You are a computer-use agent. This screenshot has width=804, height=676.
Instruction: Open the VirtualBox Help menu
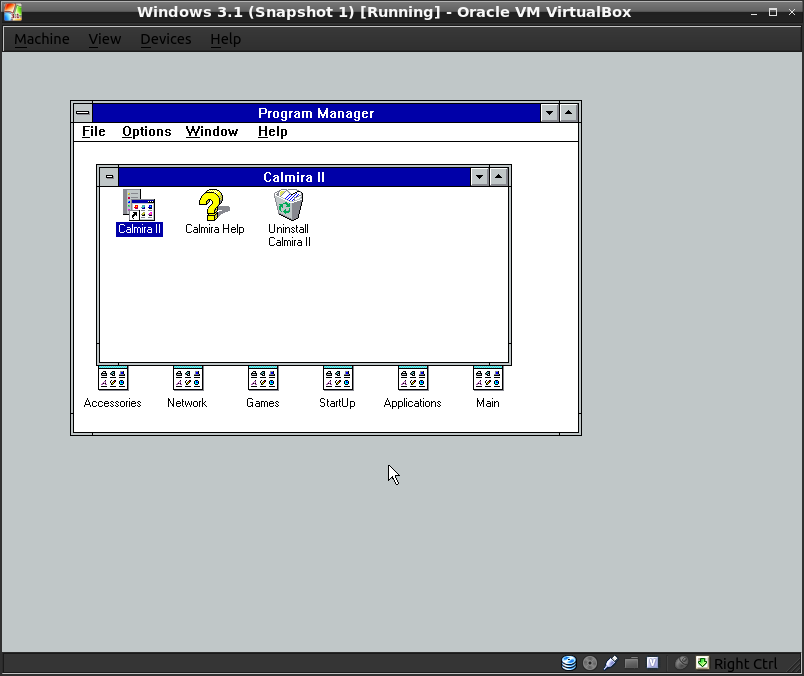(x=225, y=39)
